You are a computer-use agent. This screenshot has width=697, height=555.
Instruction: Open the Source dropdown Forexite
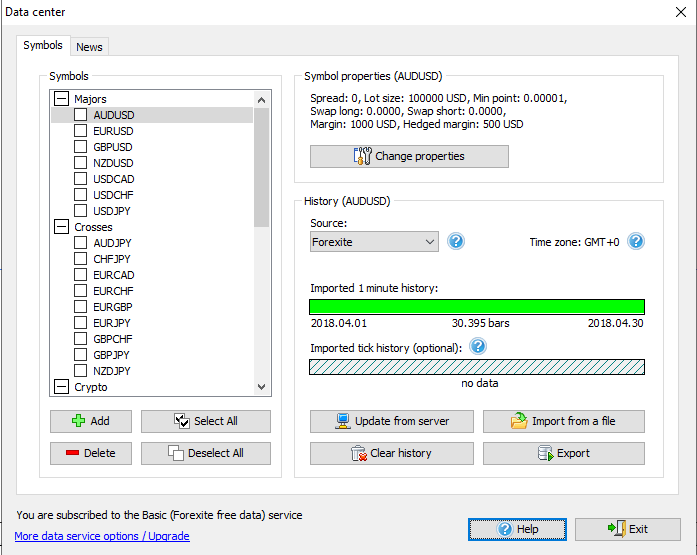(374, 242)
